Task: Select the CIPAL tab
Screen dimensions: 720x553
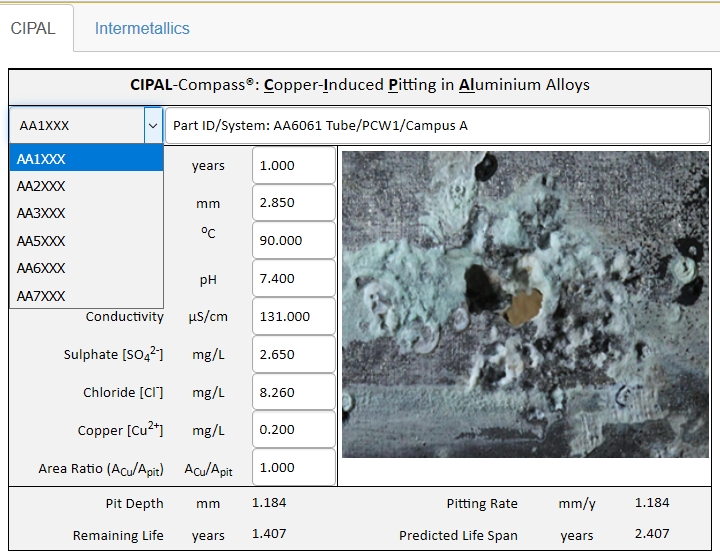Action: [33, 28]
